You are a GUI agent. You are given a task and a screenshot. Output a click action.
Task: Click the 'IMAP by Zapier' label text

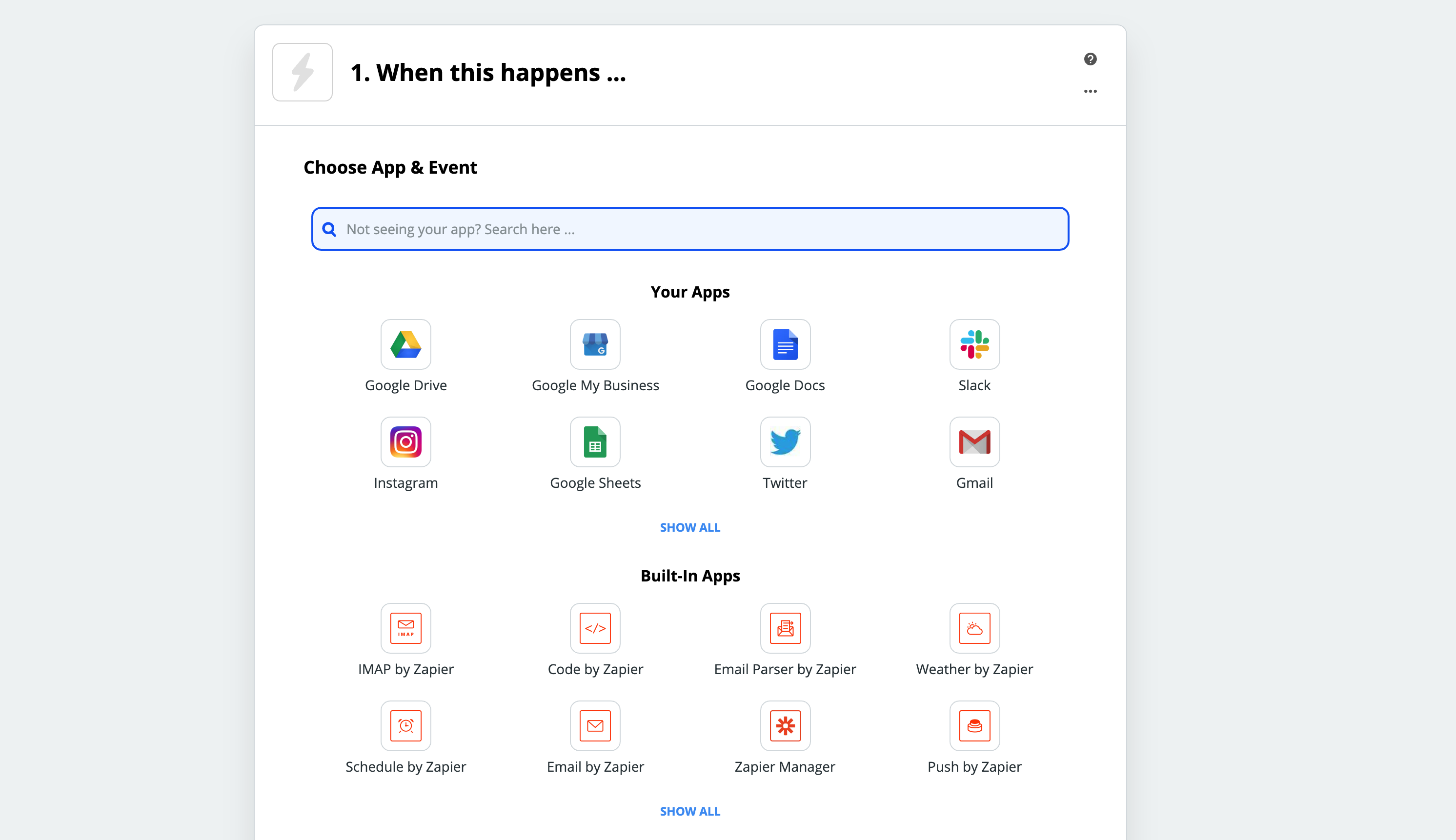pos(405,669)
